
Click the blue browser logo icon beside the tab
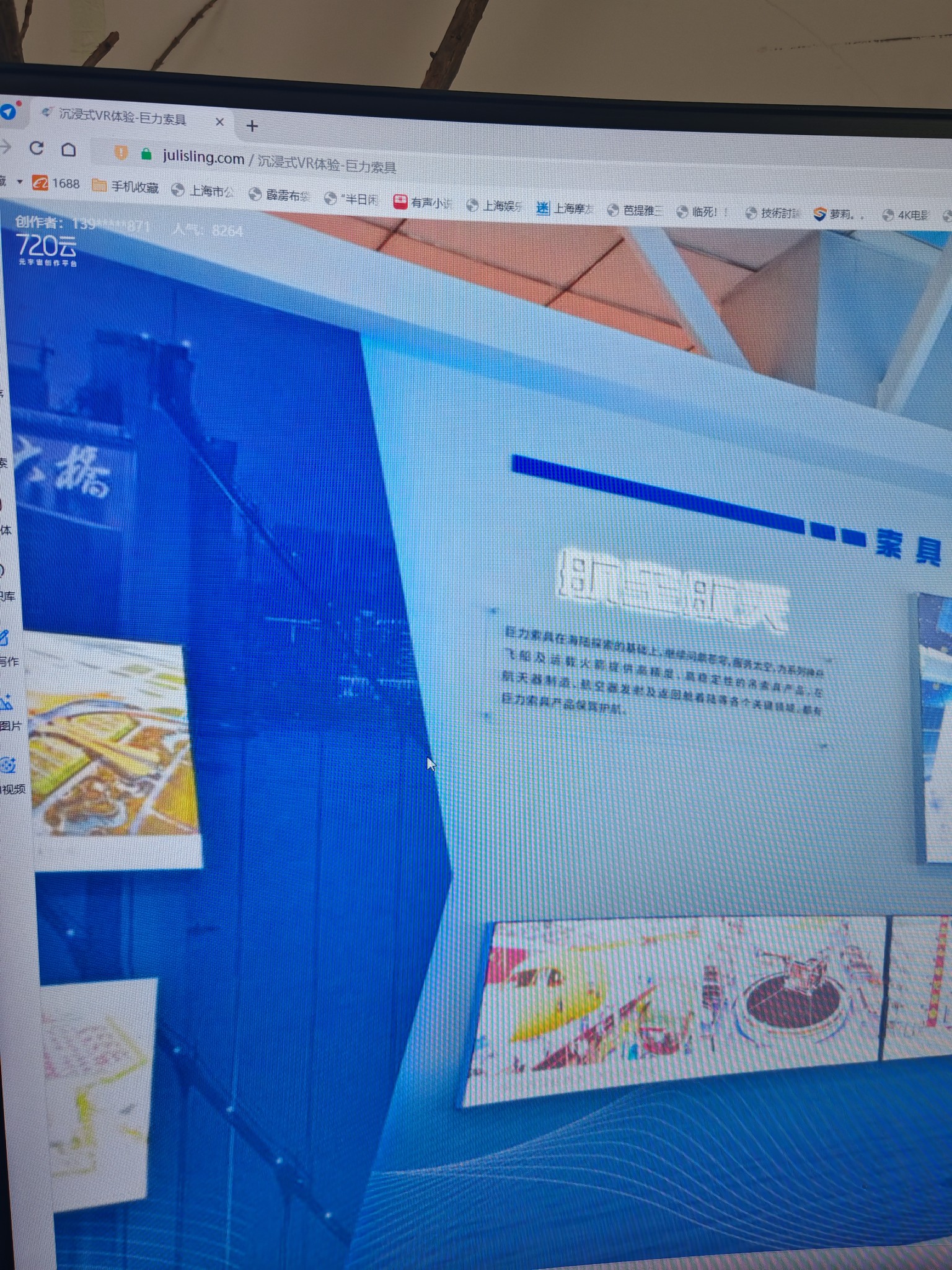tap(9, 111)
